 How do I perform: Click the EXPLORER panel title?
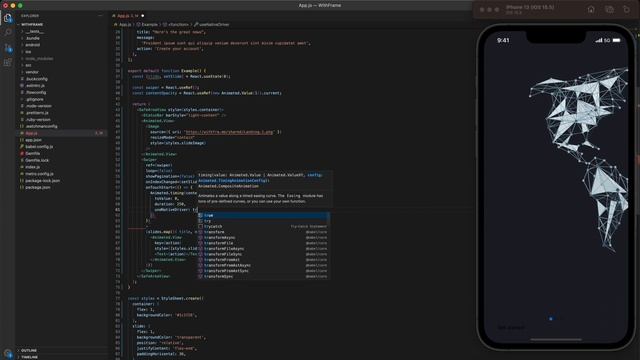30,16
